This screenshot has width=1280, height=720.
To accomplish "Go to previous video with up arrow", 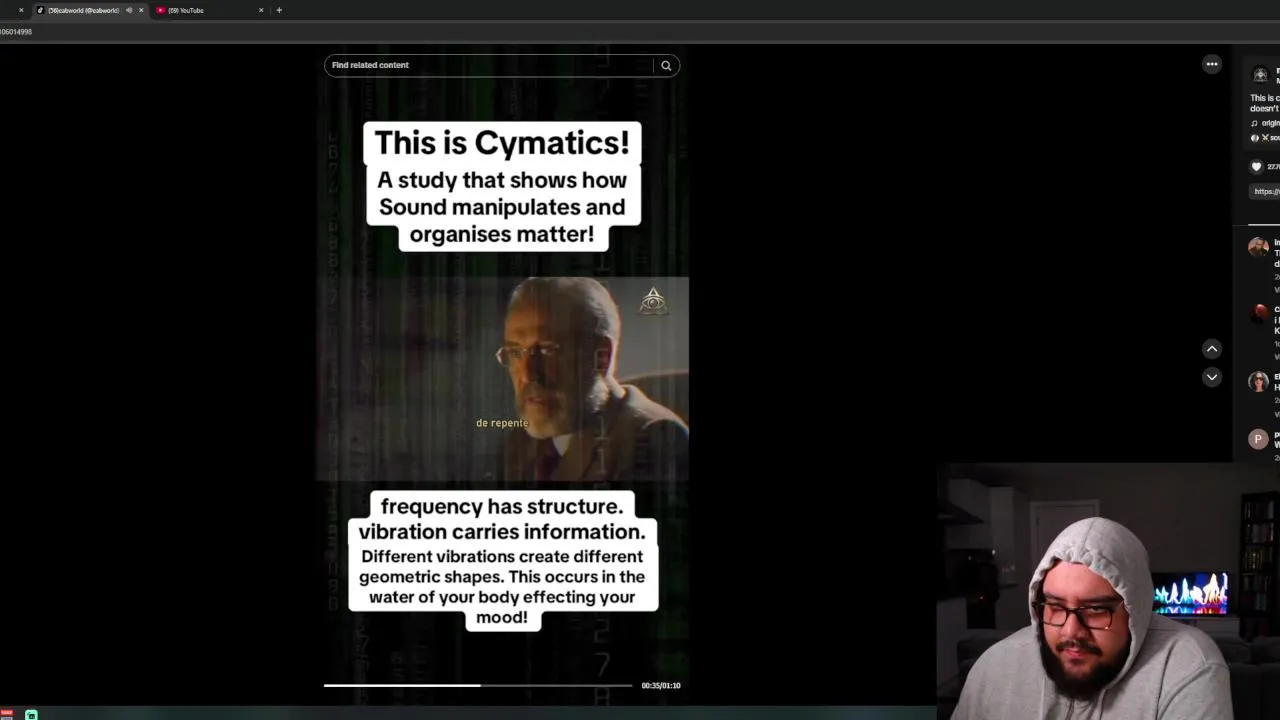I will [1212, 349].
